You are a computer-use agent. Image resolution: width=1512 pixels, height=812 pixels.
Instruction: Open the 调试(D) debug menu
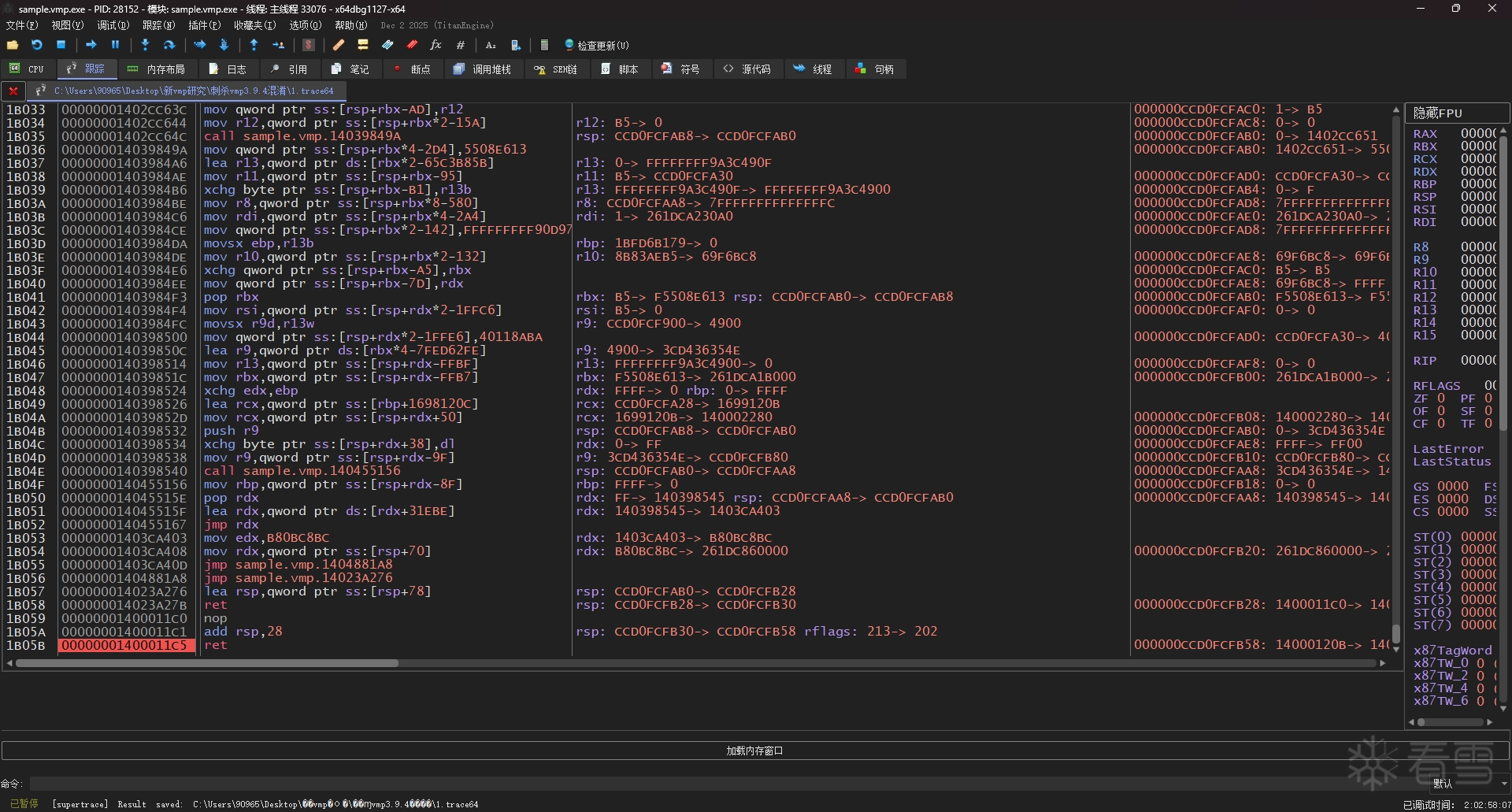pyautogui.click(x=113, y=25)
